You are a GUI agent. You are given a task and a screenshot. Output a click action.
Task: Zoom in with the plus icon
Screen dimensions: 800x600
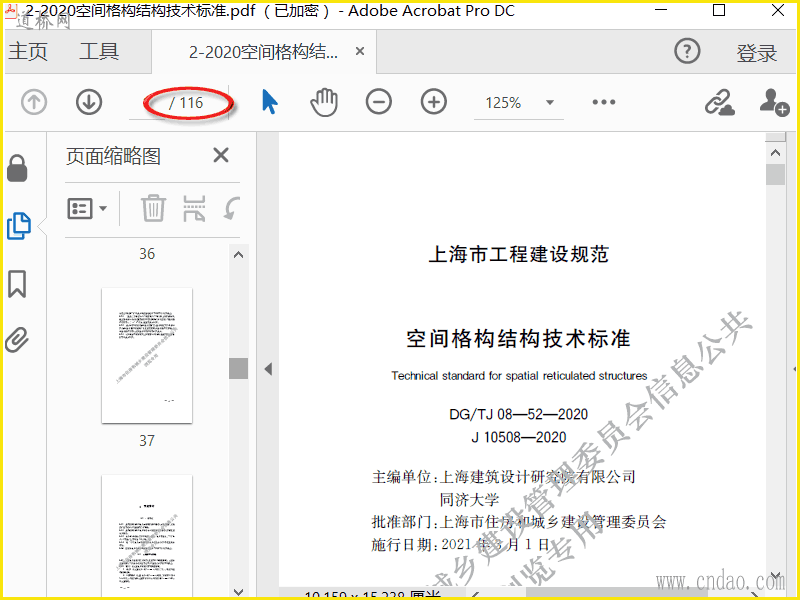point(434,102)
